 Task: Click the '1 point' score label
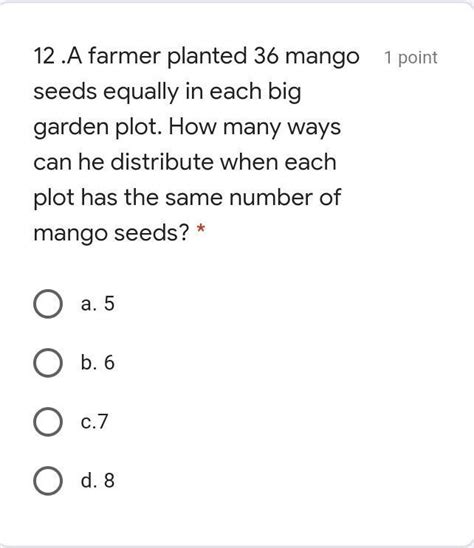click(411, 58)
